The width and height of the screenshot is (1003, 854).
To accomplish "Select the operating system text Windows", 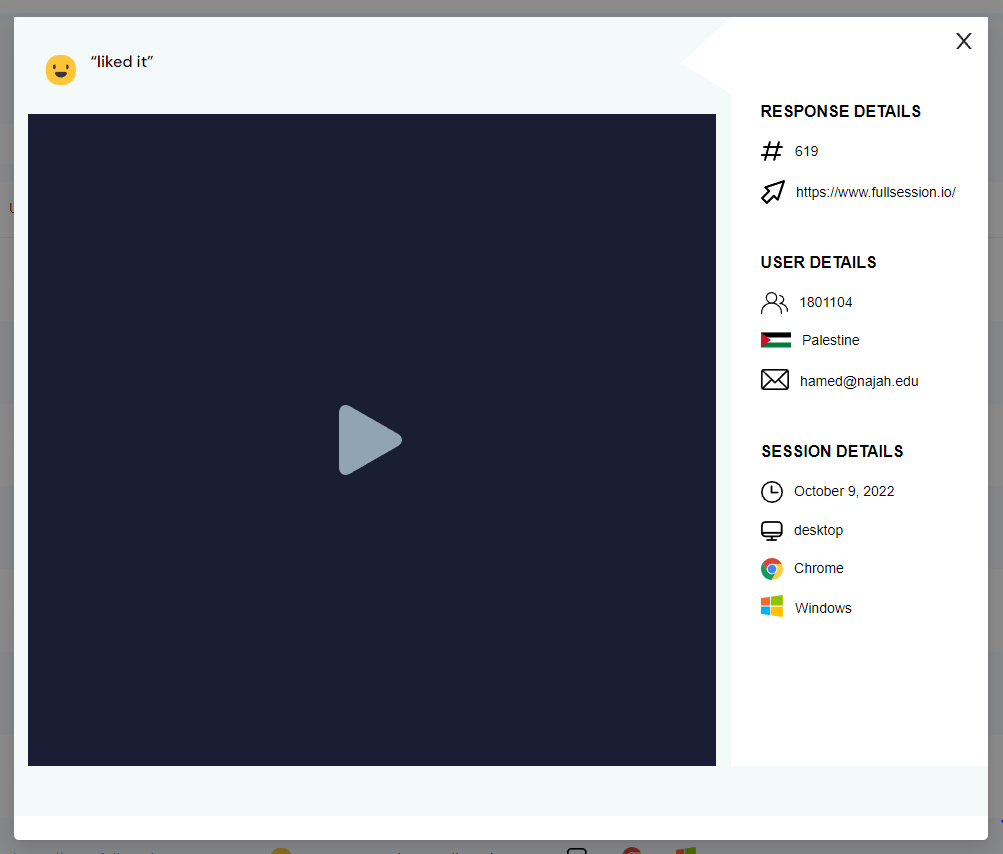I will 823,608.
